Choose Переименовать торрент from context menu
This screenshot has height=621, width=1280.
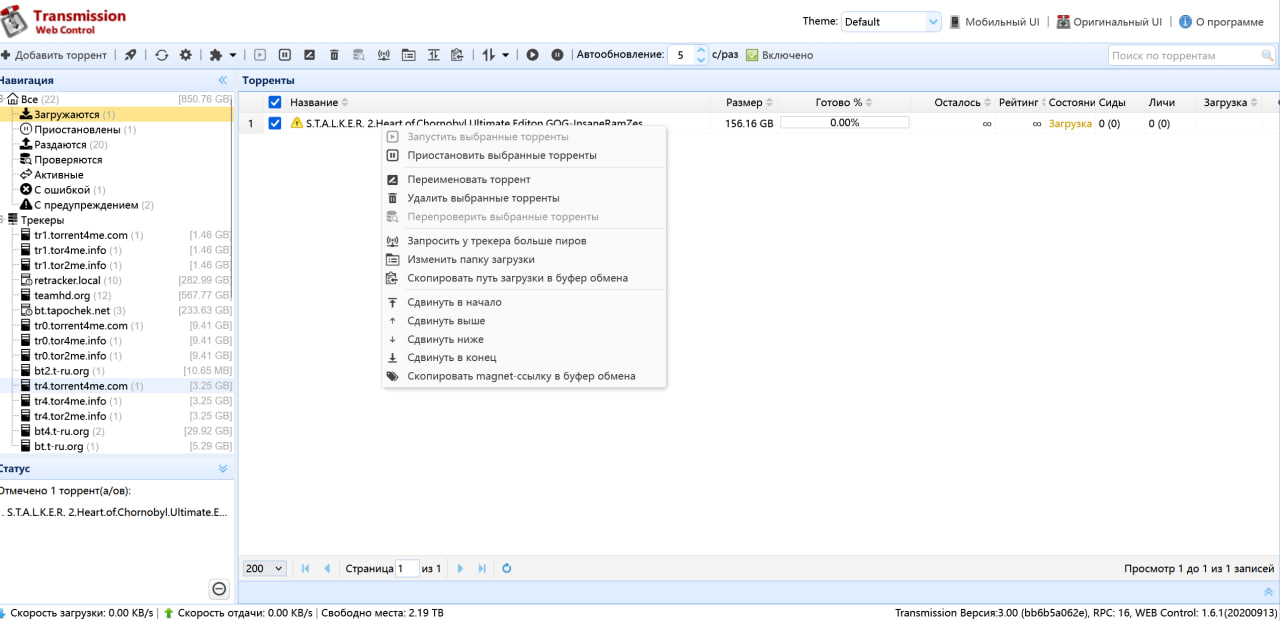click(468, 180)
